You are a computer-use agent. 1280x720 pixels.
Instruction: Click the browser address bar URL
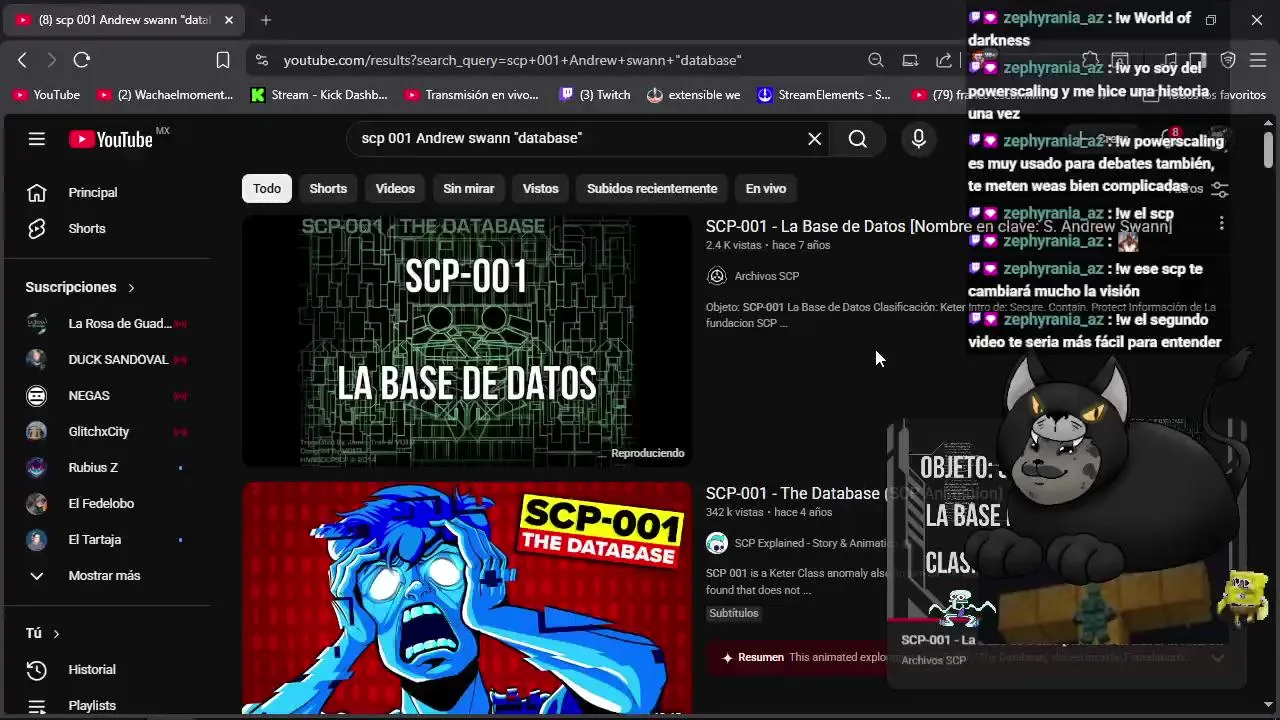(512, 60)
